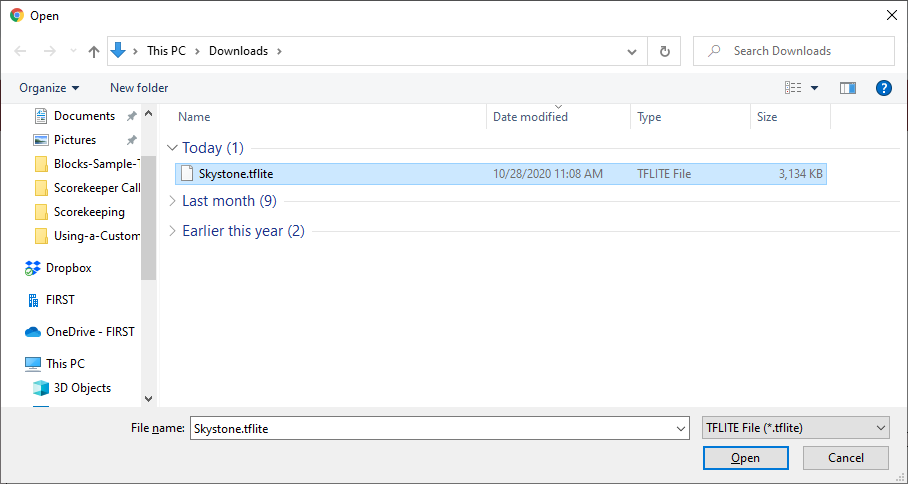This screenshot has width=908, height=484.
Task: Collapse the Today group
Action: [x=173, y=148]
